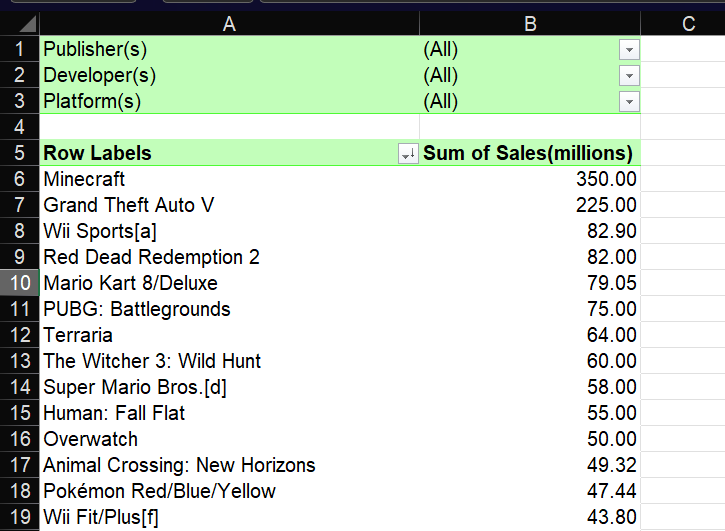Click the Publisher(s) label cell
The width and height of the screenshot is (725, 531).
pos(229,49)
